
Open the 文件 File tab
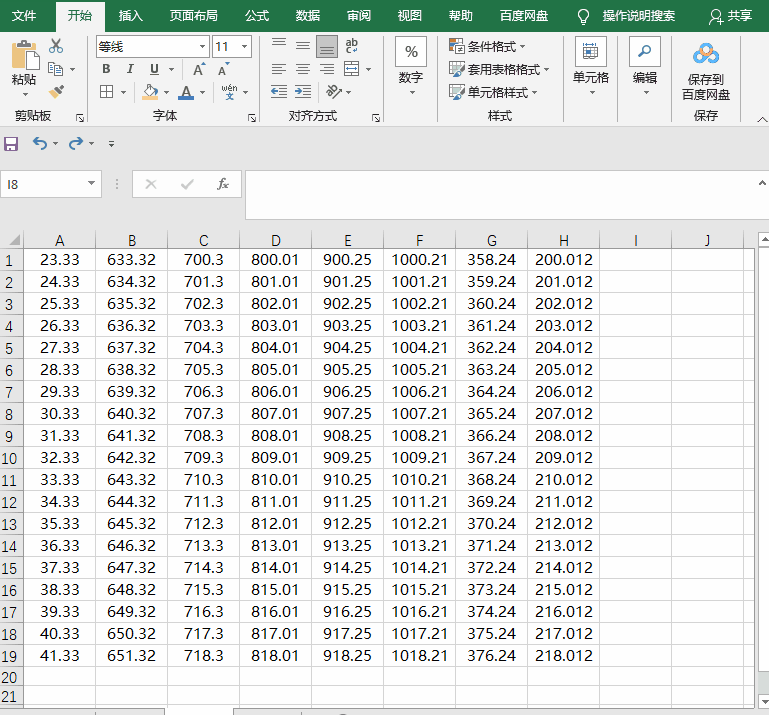(x=24, y=16)
